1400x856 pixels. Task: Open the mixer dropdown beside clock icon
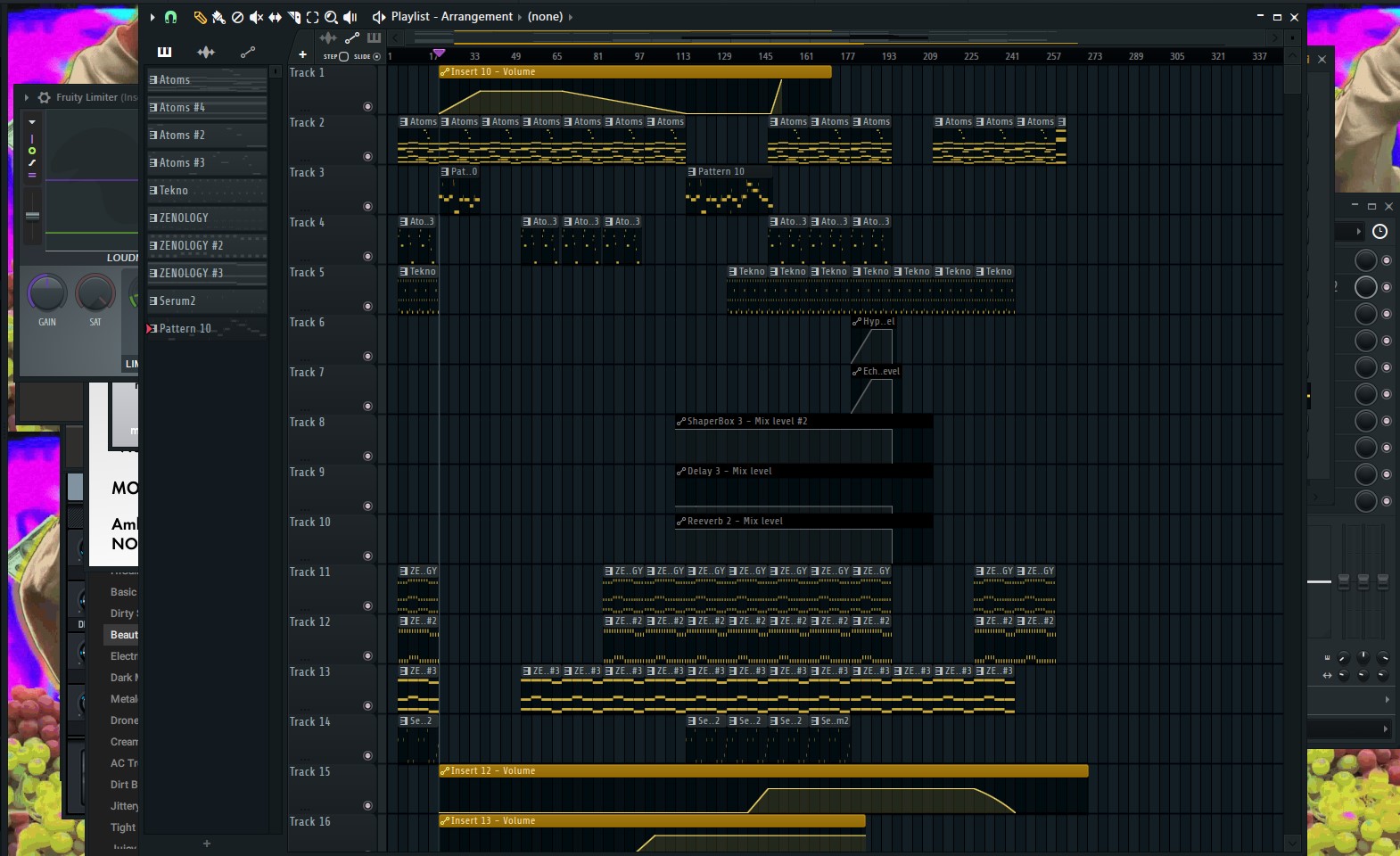(x=1359, y=231)
